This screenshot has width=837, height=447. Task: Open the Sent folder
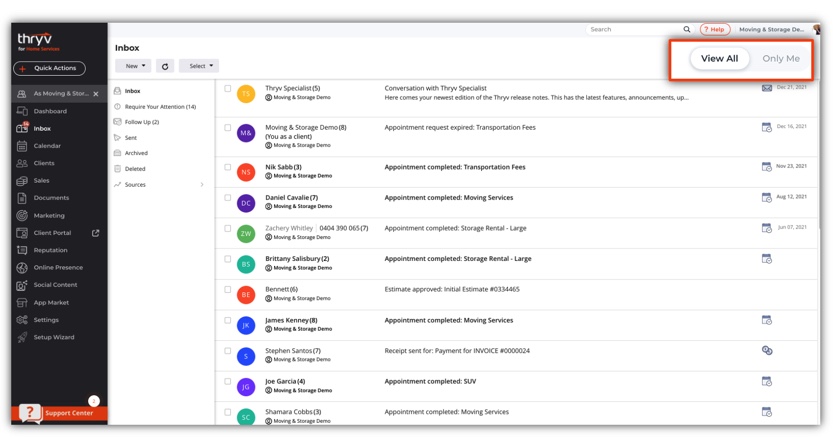[131, 138]
